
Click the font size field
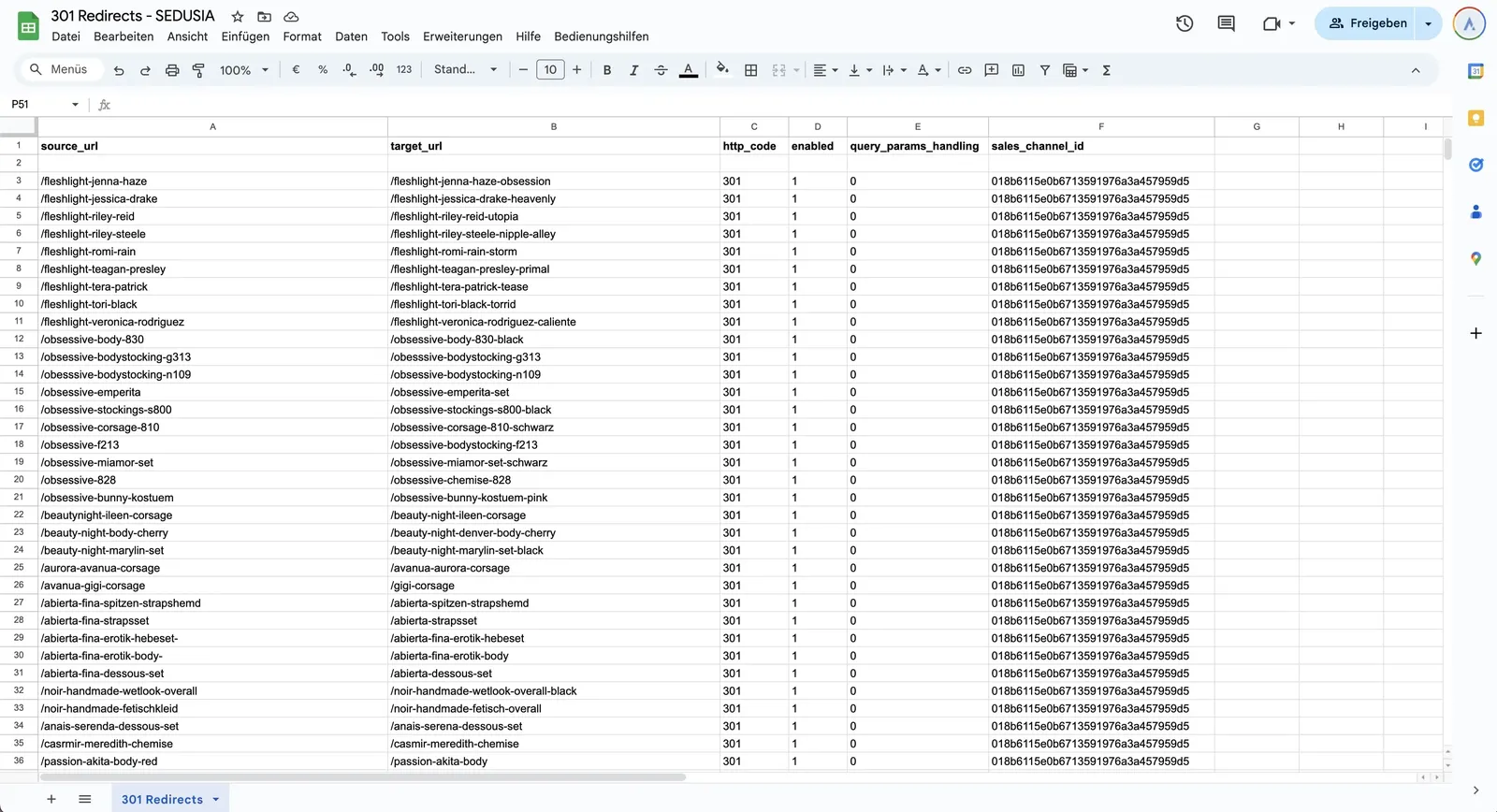tap(550, 69)
